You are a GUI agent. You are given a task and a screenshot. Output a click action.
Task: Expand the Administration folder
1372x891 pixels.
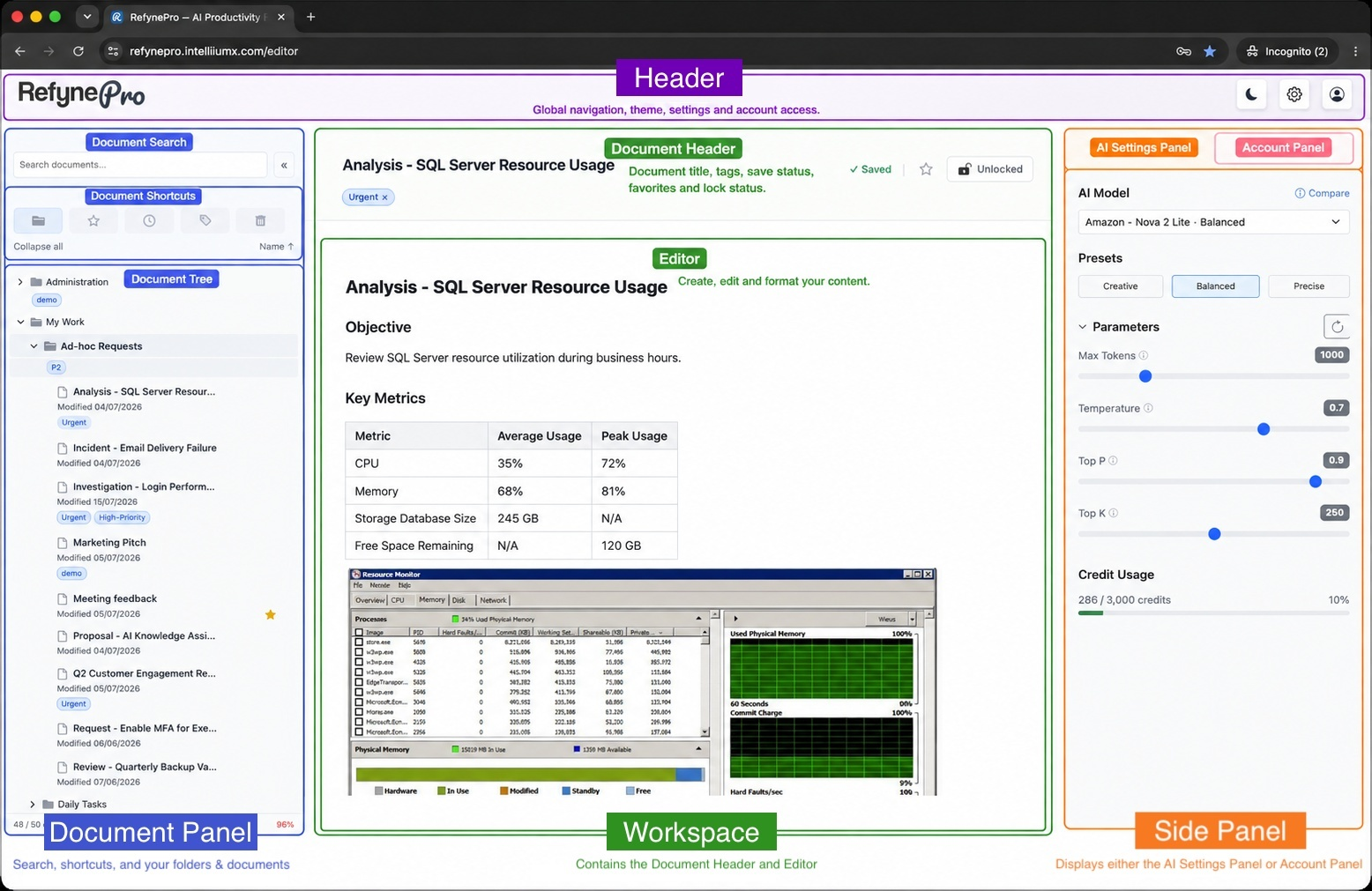(20, 282)
